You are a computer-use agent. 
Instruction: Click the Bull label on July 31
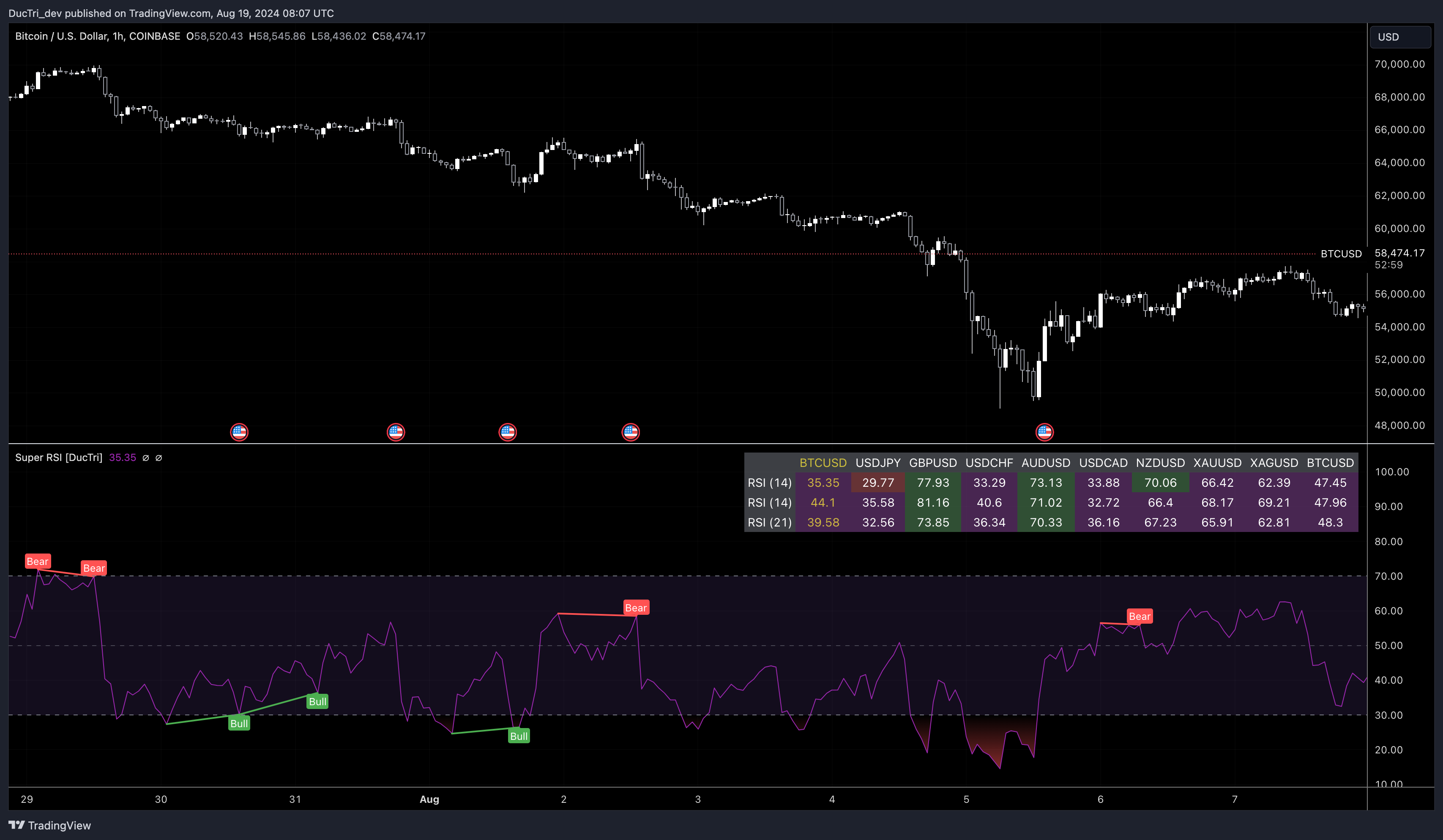tap(317, 701)
